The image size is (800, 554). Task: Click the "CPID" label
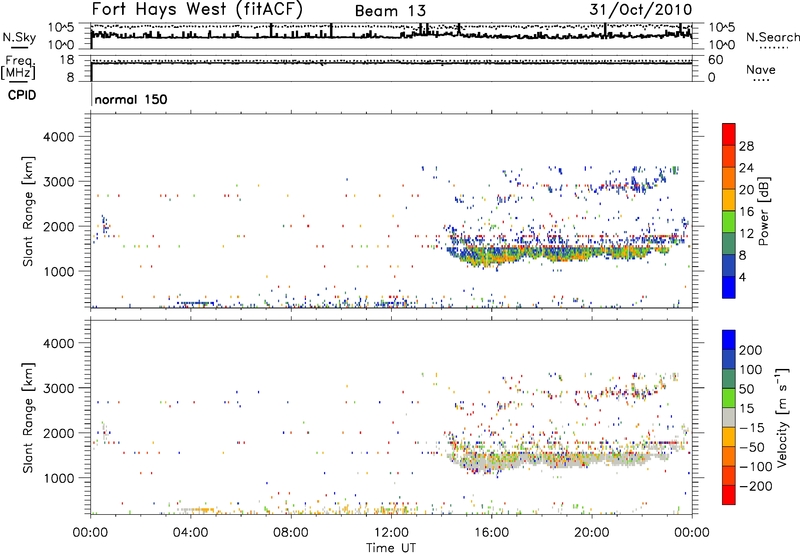point(22,95)
